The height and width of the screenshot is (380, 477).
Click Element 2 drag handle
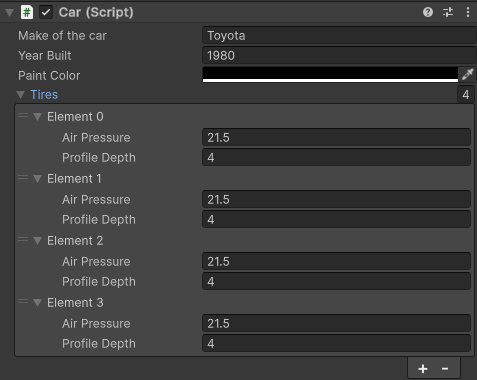click(x=23, y=240)
